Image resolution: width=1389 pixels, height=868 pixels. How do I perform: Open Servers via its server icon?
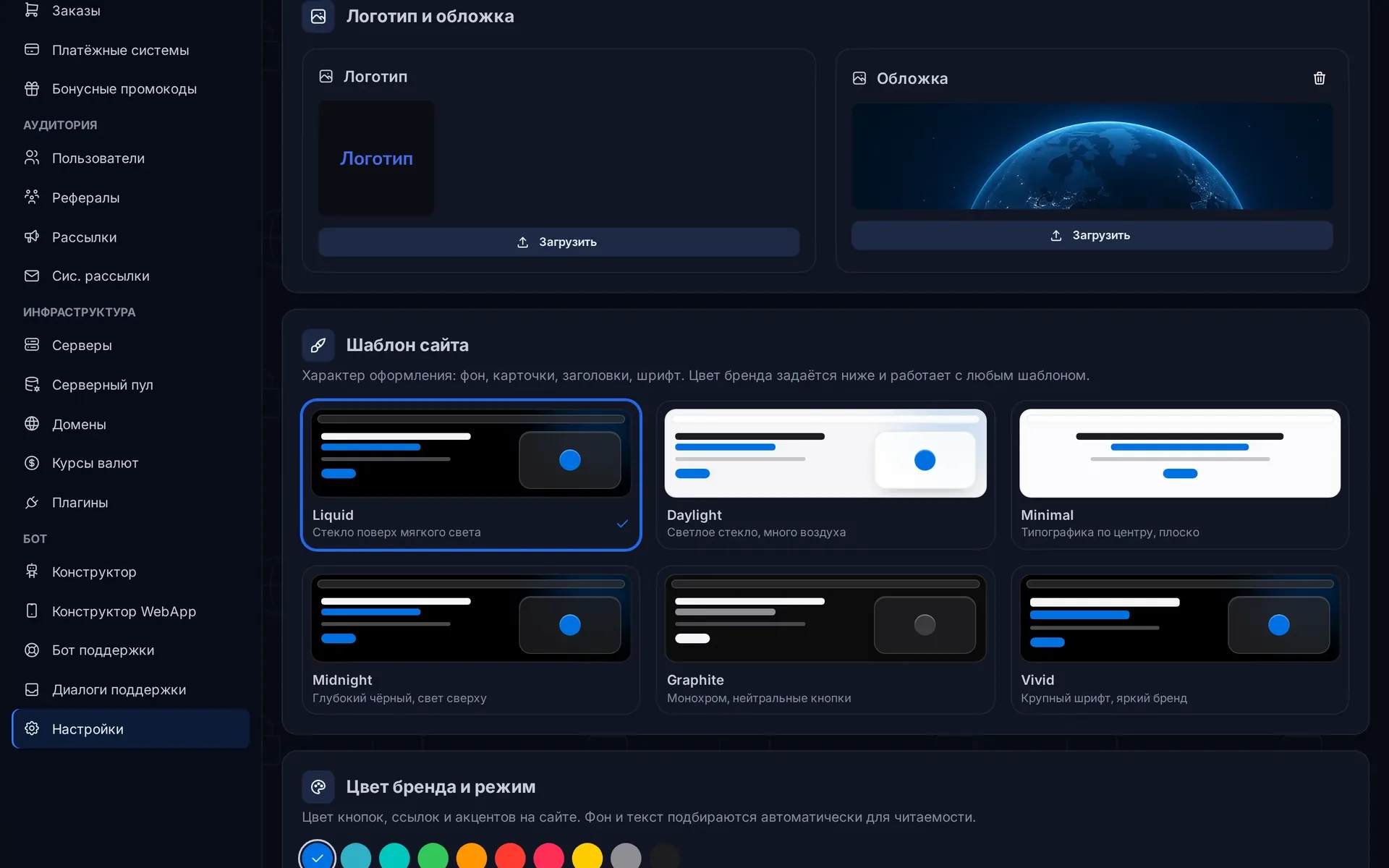coord(32,345)
